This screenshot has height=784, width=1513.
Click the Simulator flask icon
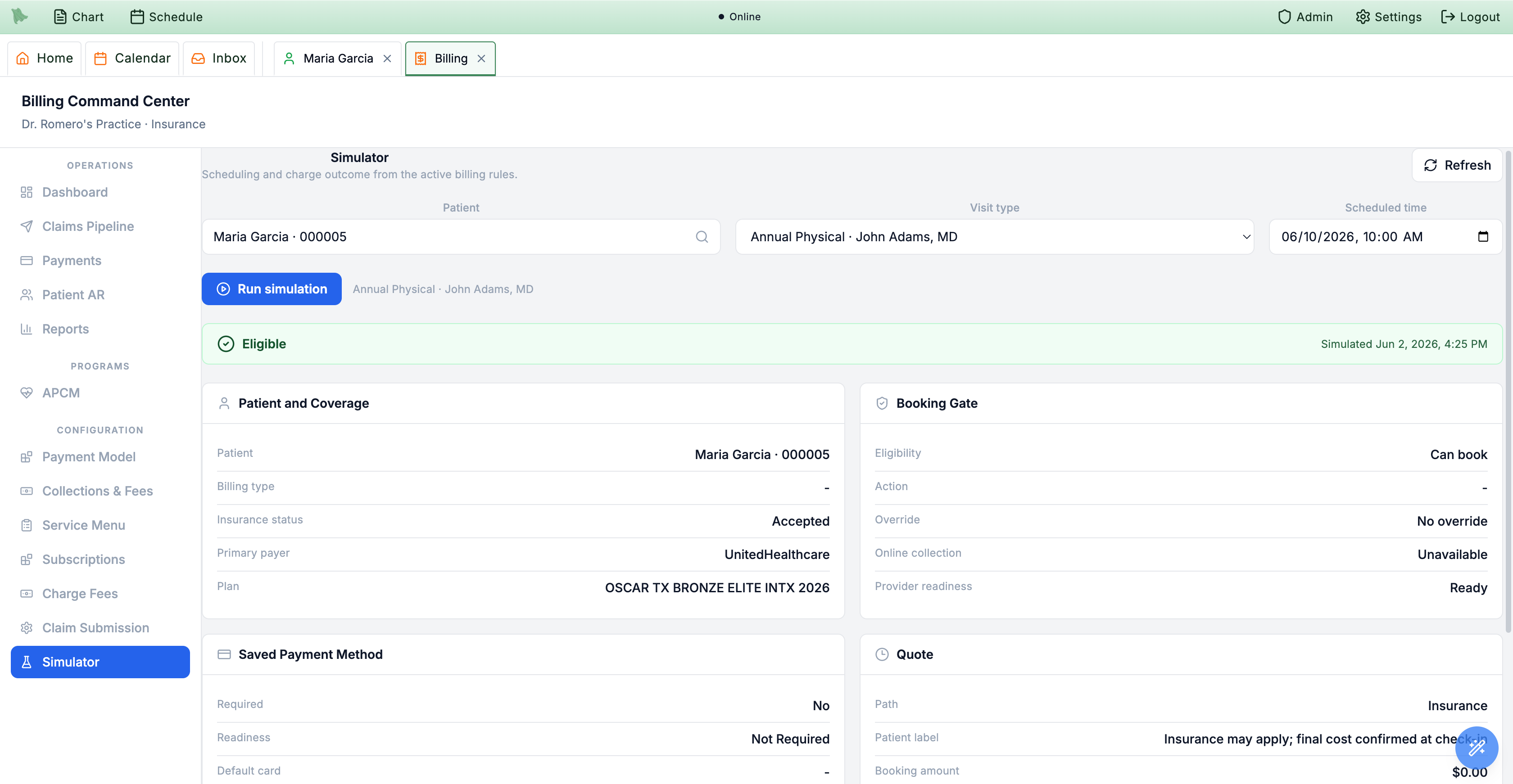tap(27, 662)
